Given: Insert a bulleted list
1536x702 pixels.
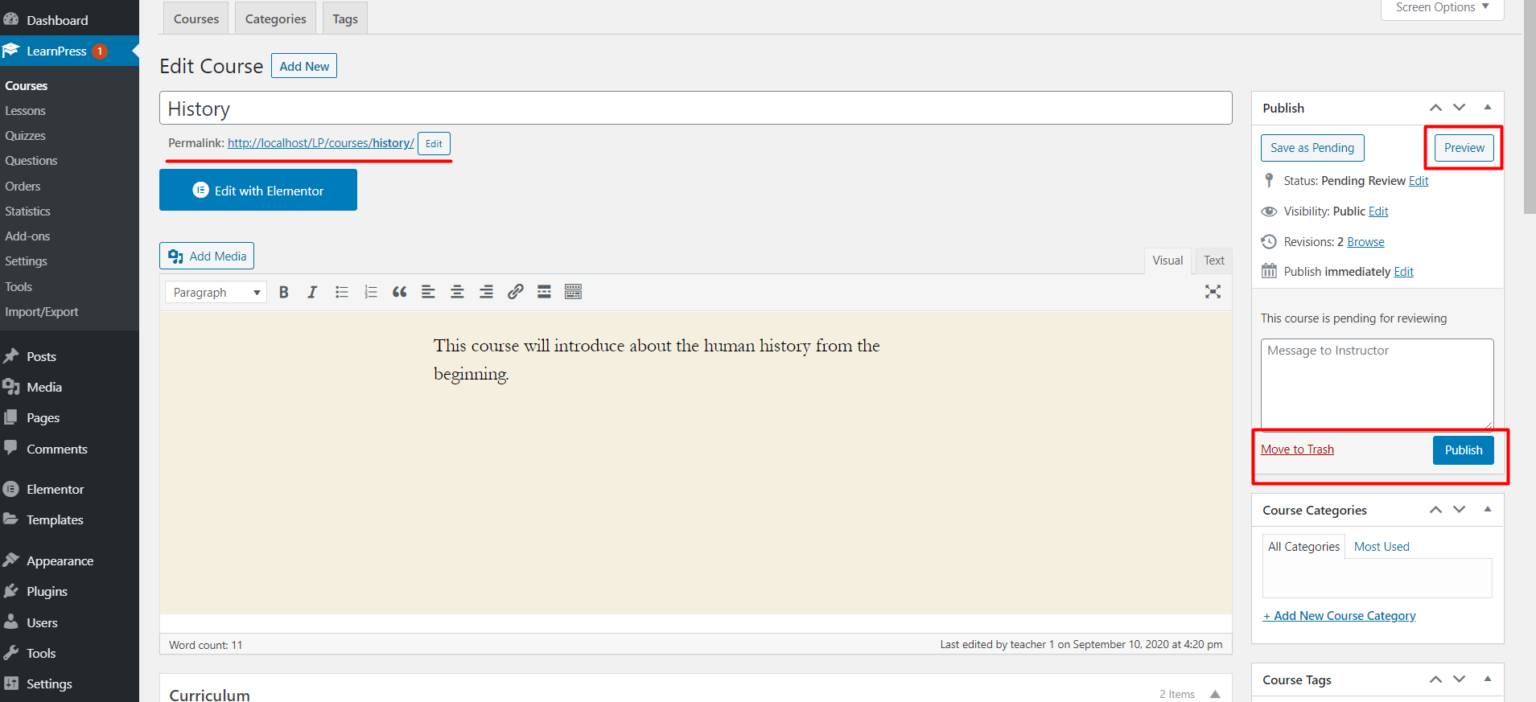Looking at the screenshot, I should (341, 291).
